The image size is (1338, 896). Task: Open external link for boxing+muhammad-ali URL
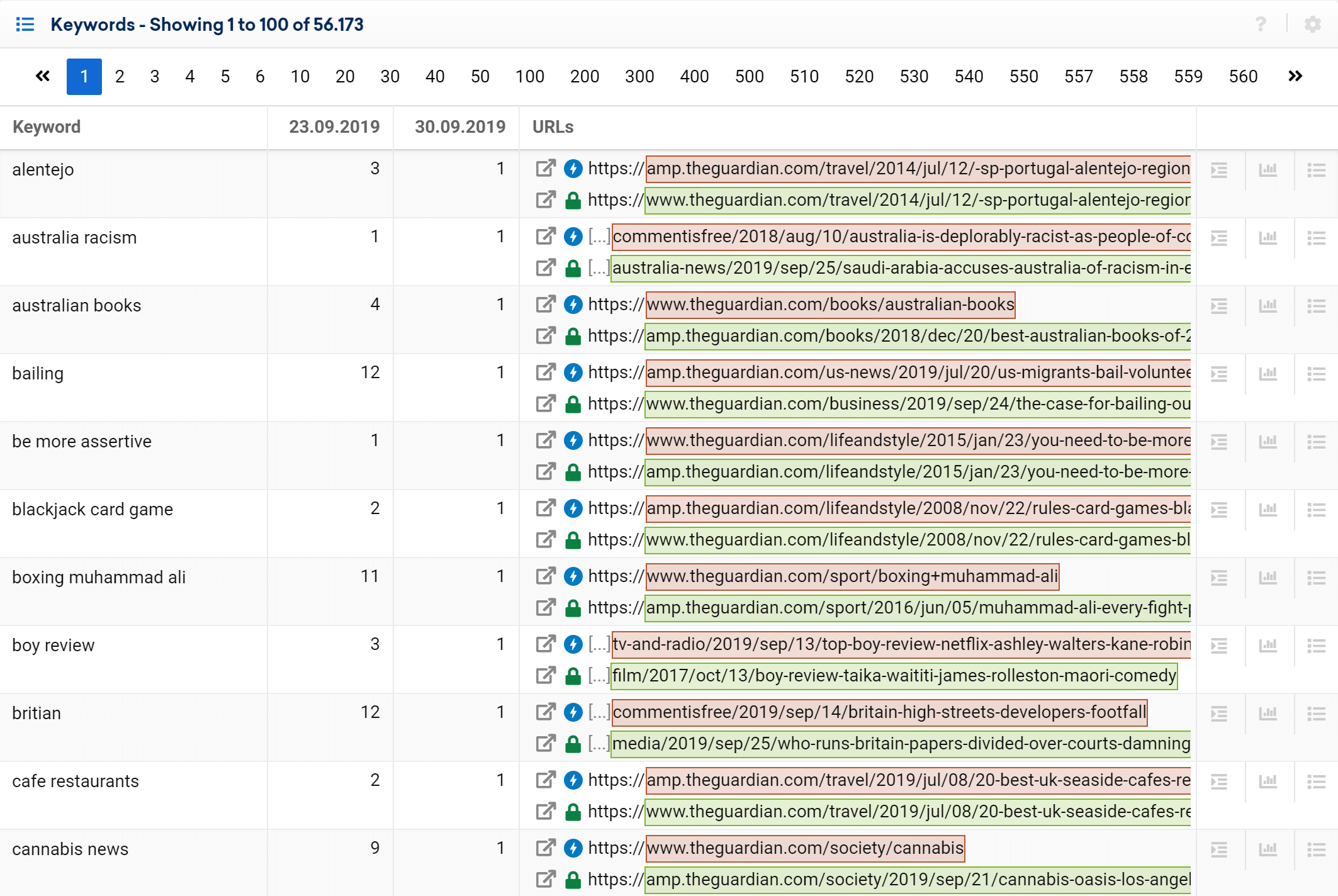click(x=546, y=576)
